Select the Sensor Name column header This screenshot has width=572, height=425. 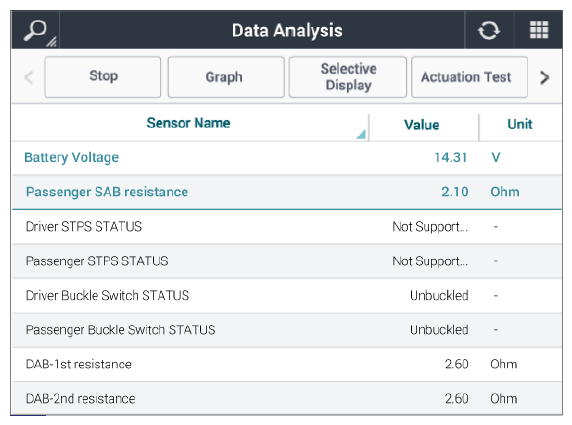(188, 123)
